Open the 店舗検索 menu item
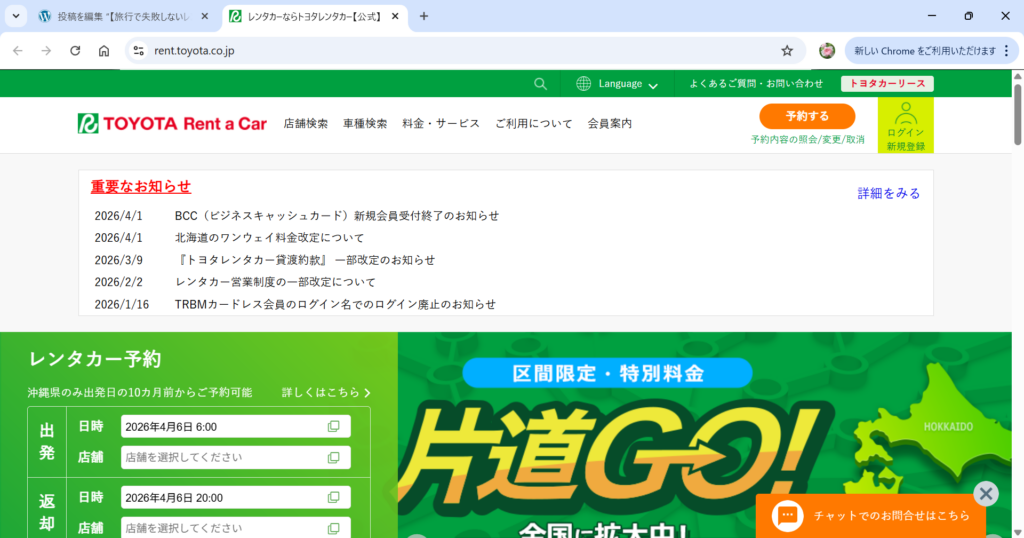The width and height of the screenshot is (1024, 538). pyautogui.click(x=305, y=124)
